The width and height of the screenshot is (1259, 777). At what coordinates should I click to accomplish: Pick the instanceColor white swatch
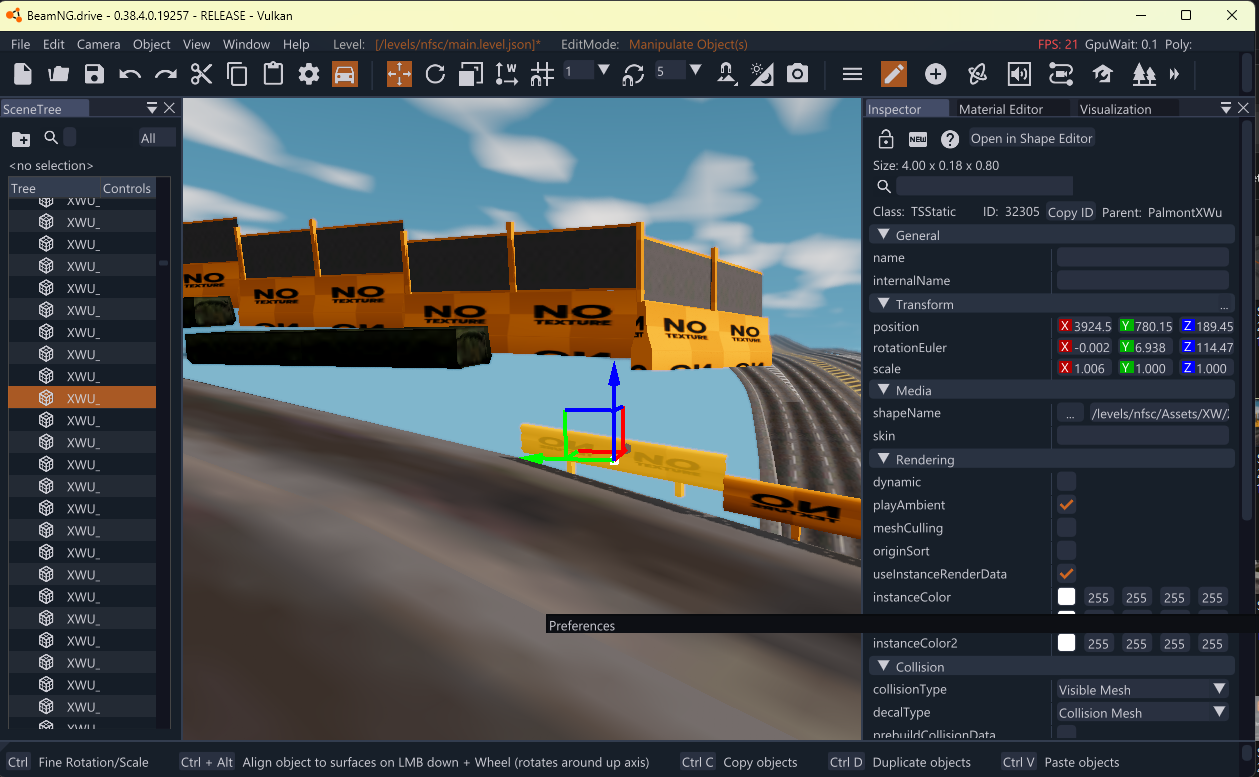[x=1067, y=597]
